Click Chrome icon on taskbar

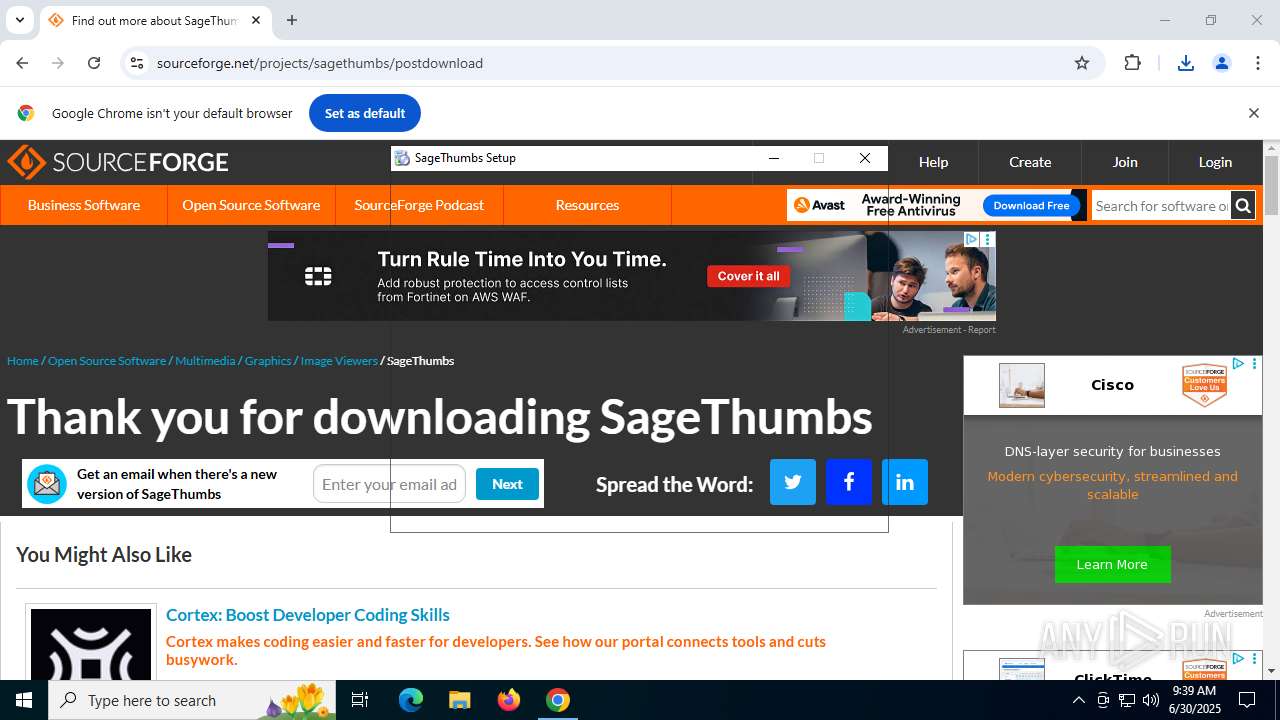(558, 700)
